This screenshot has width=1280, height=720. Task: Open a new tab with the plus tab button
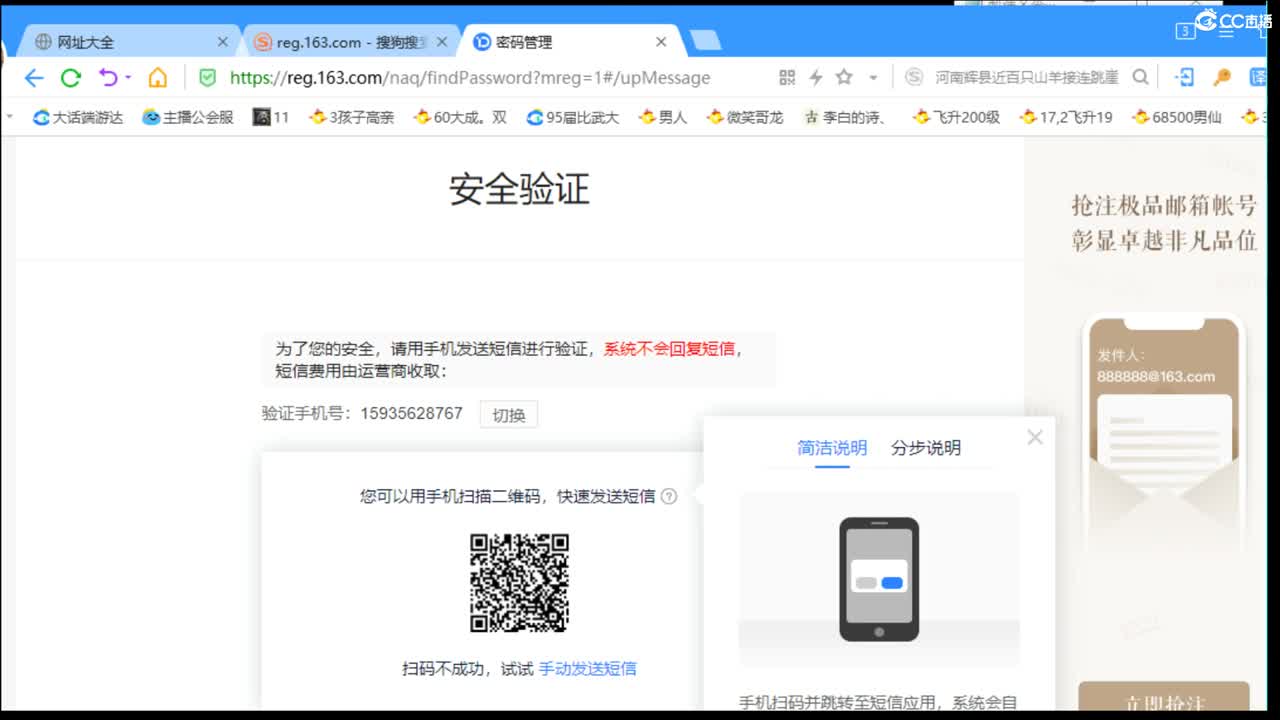point(705,40)
